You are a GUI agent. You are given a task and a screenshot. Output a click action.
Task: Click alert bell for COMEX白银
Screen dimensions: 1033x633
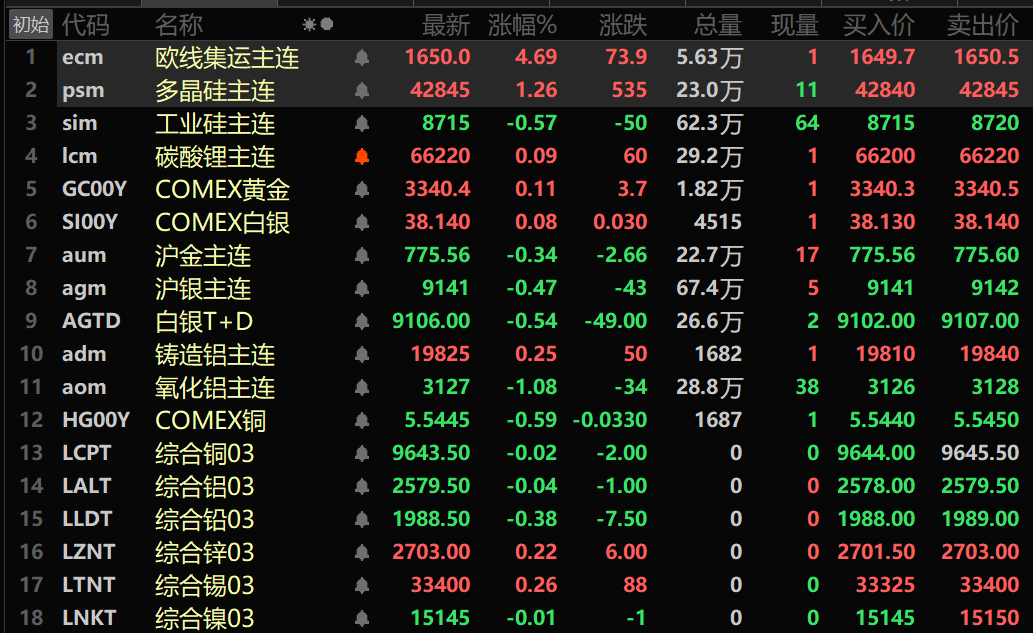click(x=362, y=223)
